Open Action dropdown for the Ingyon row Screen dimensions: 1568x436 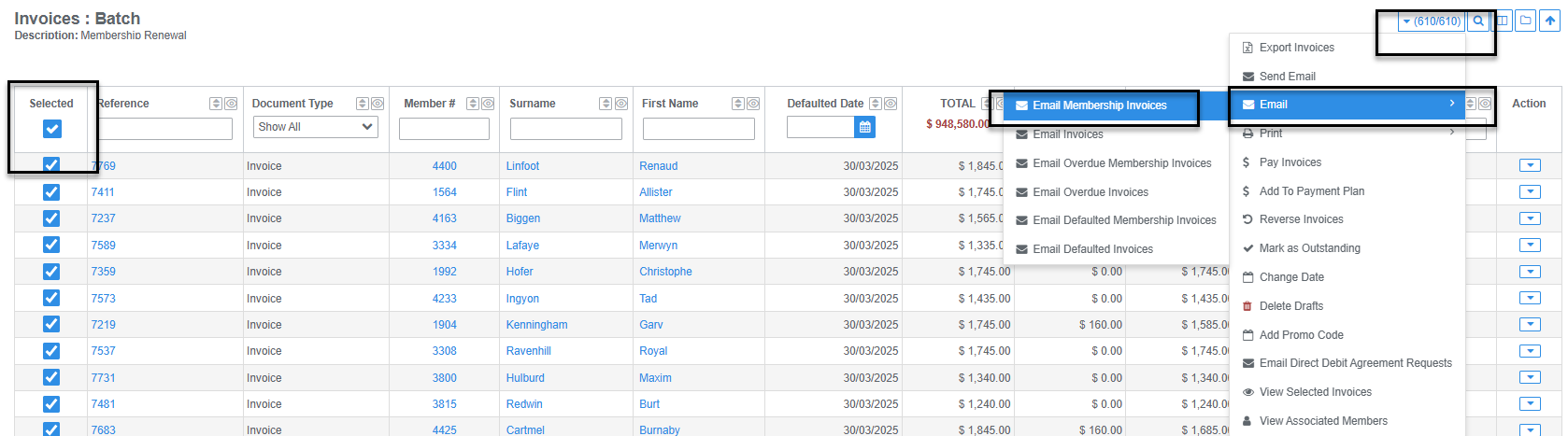pos(1530,298)
